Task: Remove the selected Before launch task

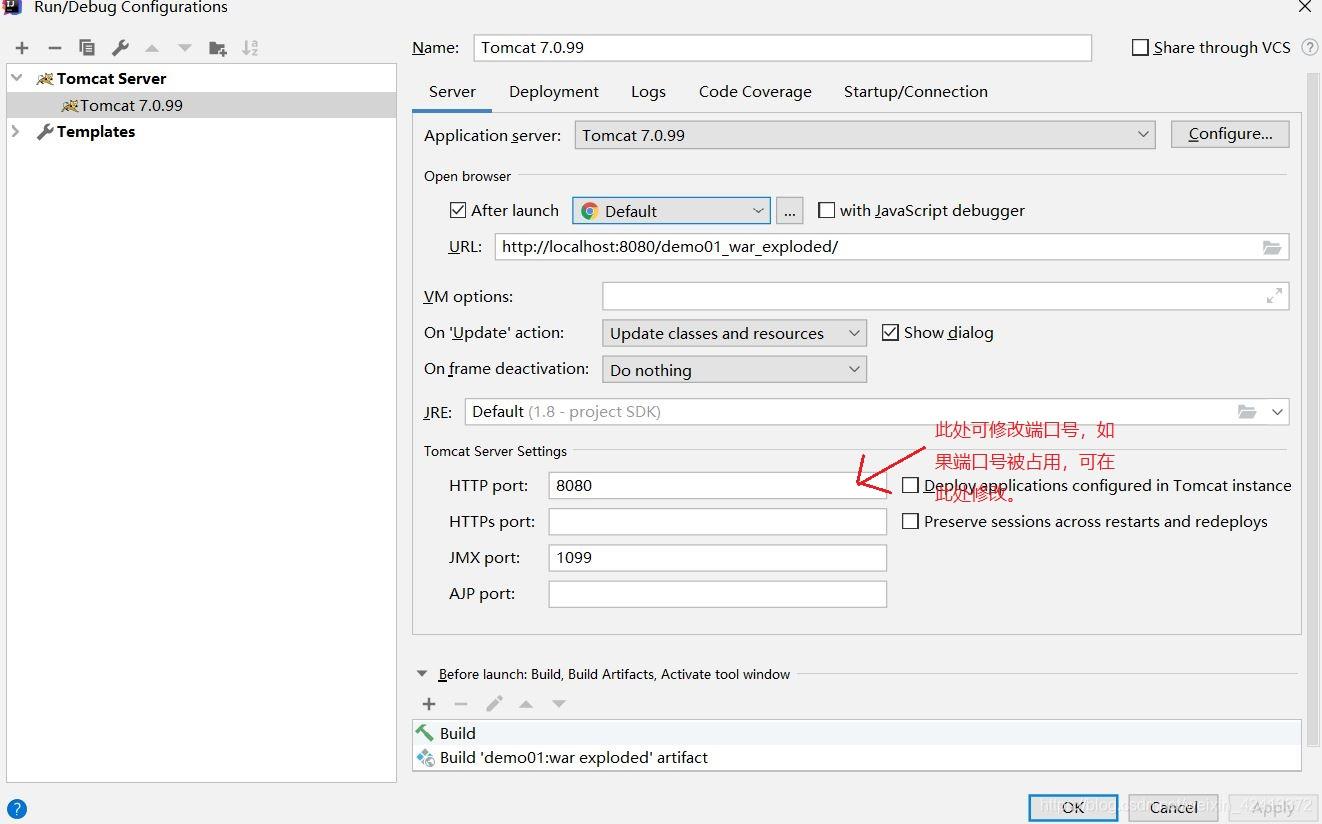Action: 461,704
